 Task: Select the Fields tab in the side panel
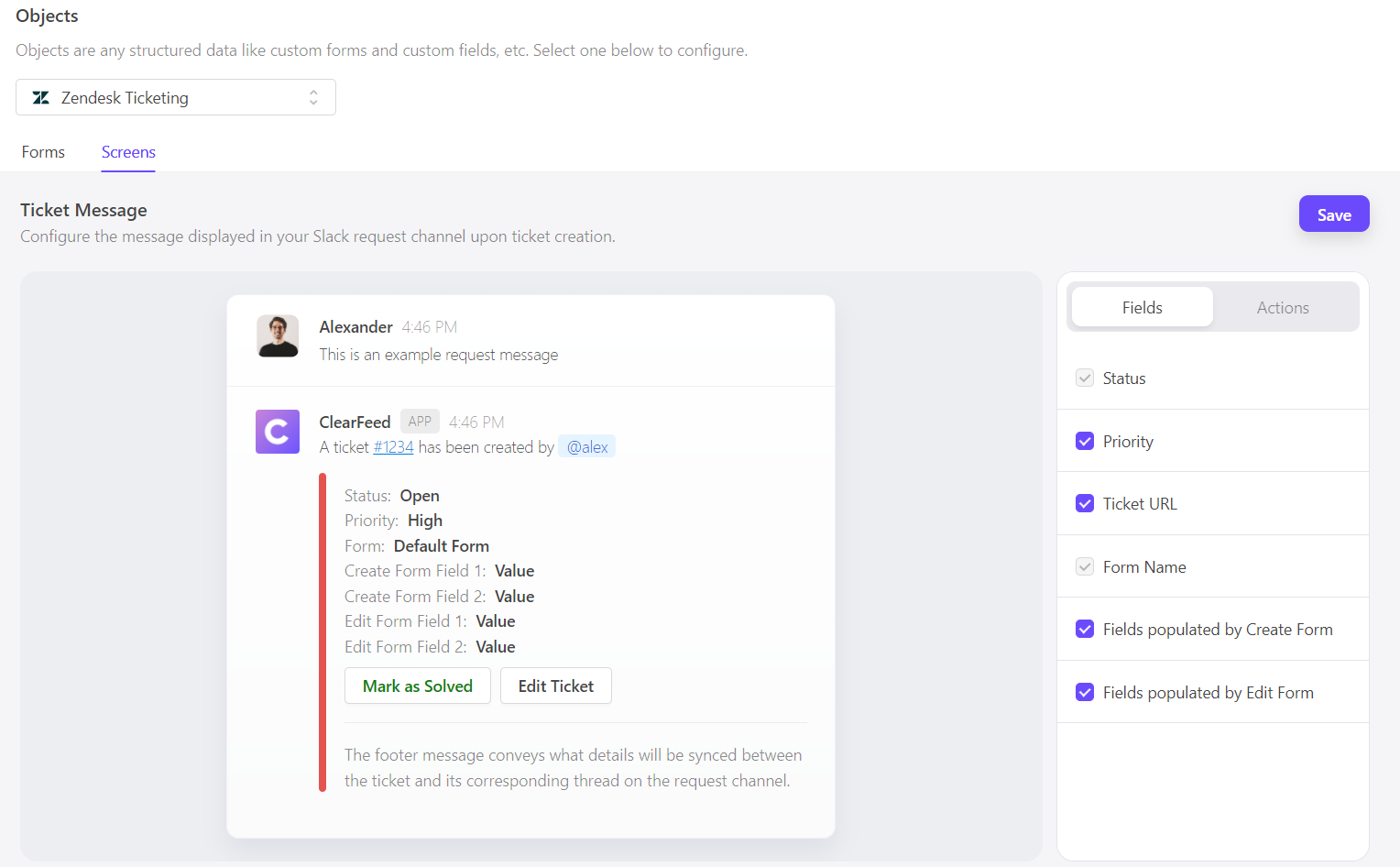pyautogui.click(x=1142, y=308)
